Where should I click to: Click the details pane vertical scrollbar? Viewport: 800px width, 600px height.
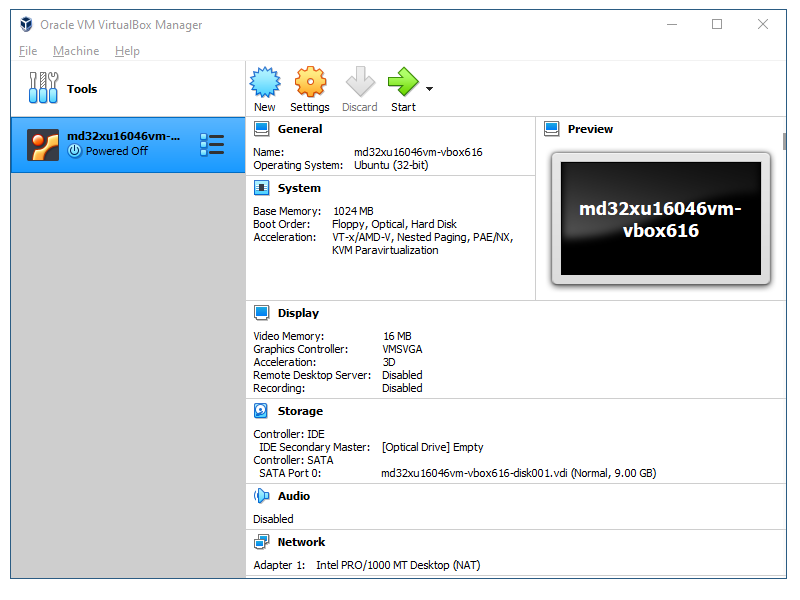click(784, 141)
